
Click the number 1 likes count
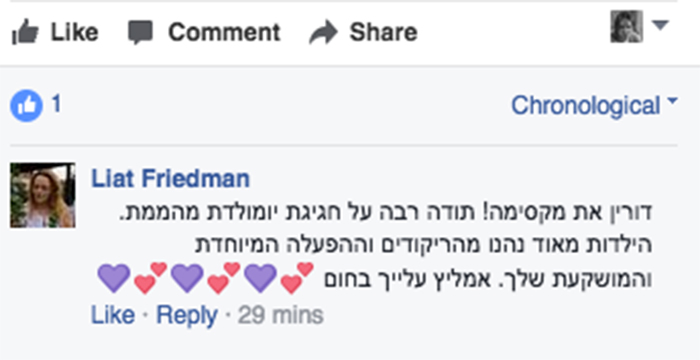tap(56, 104)
